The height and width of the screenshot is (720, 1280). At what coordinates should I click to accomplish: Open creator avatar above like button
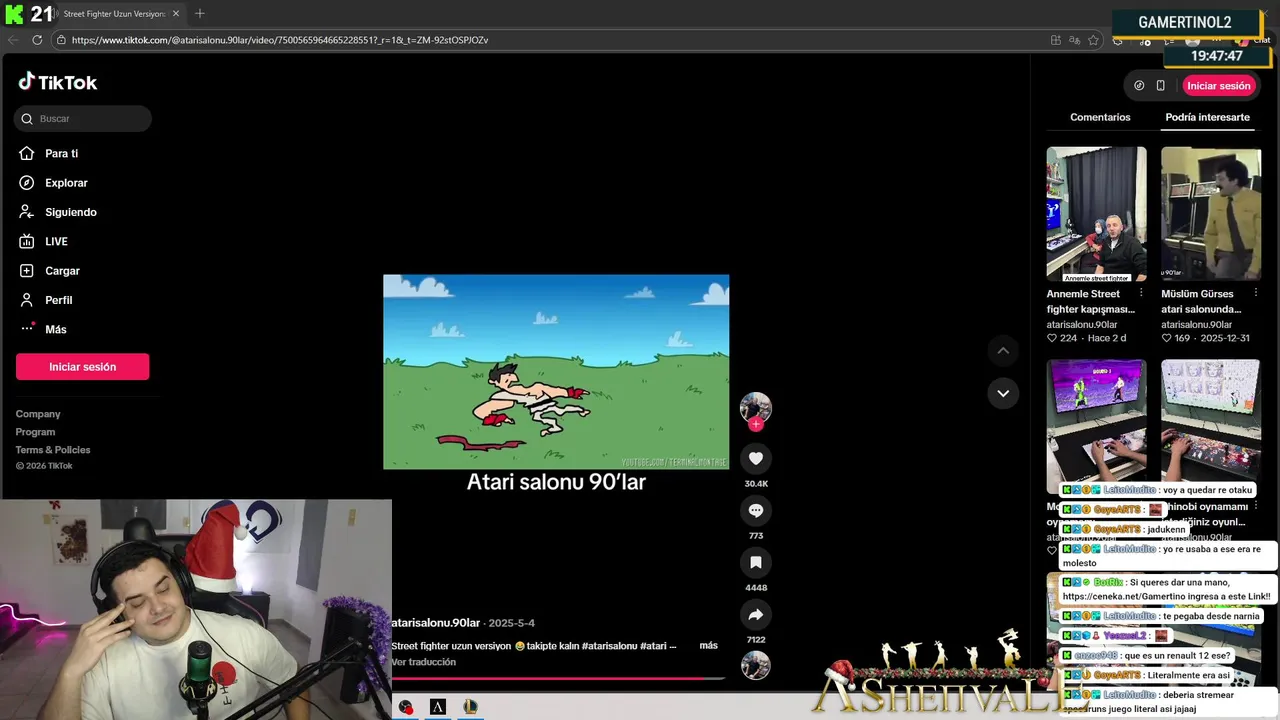(x=756, y=407)
